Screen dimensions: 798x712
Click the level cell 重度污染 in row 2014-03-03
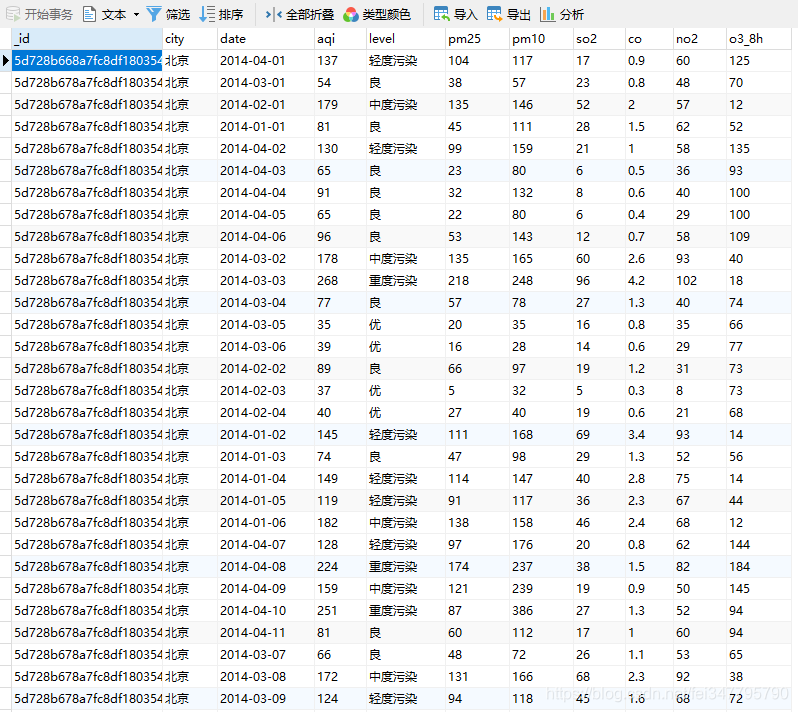[x=406, y=280]
